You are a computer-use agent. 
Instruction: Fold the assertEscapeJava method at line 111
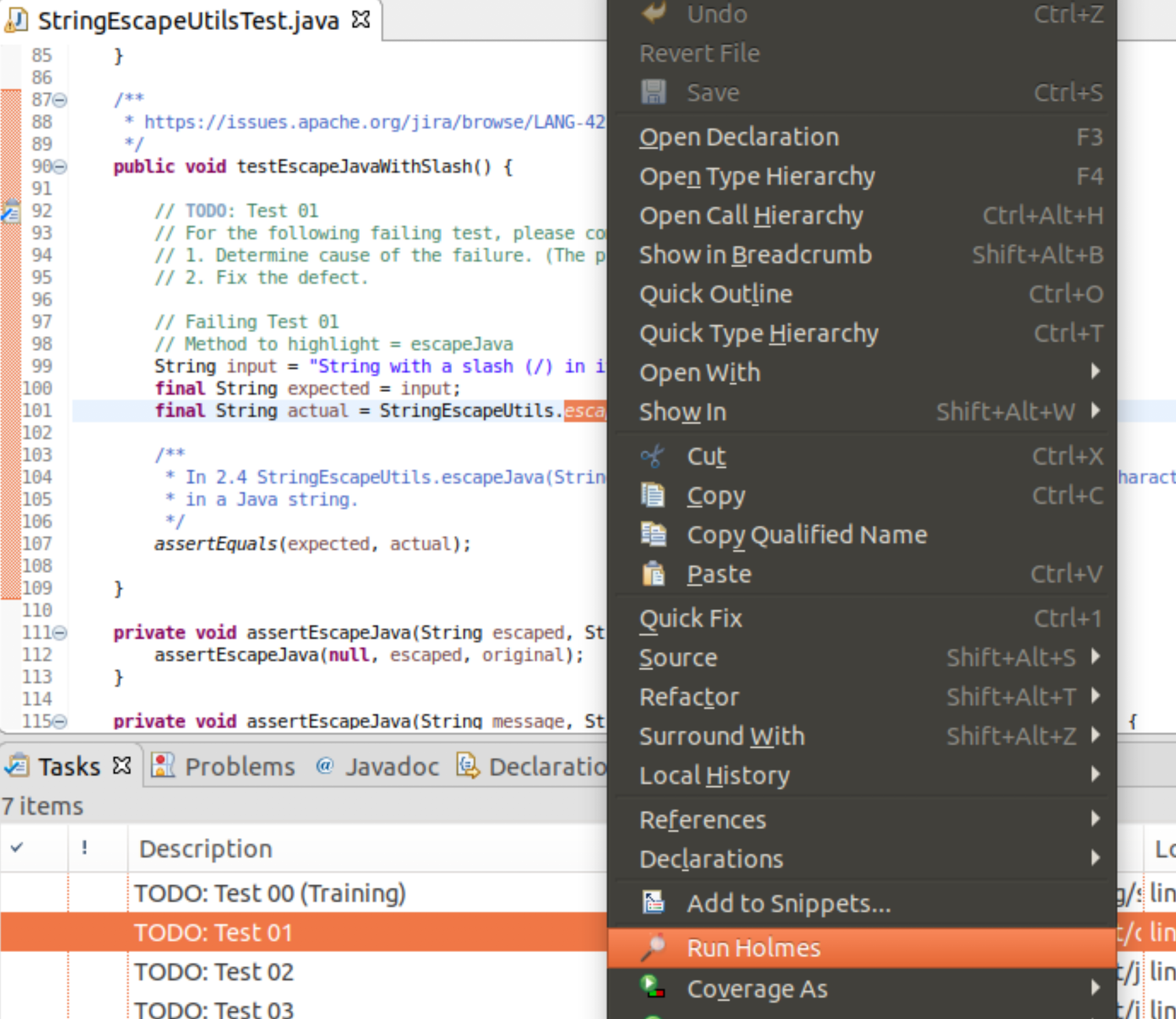coord(60,633)
